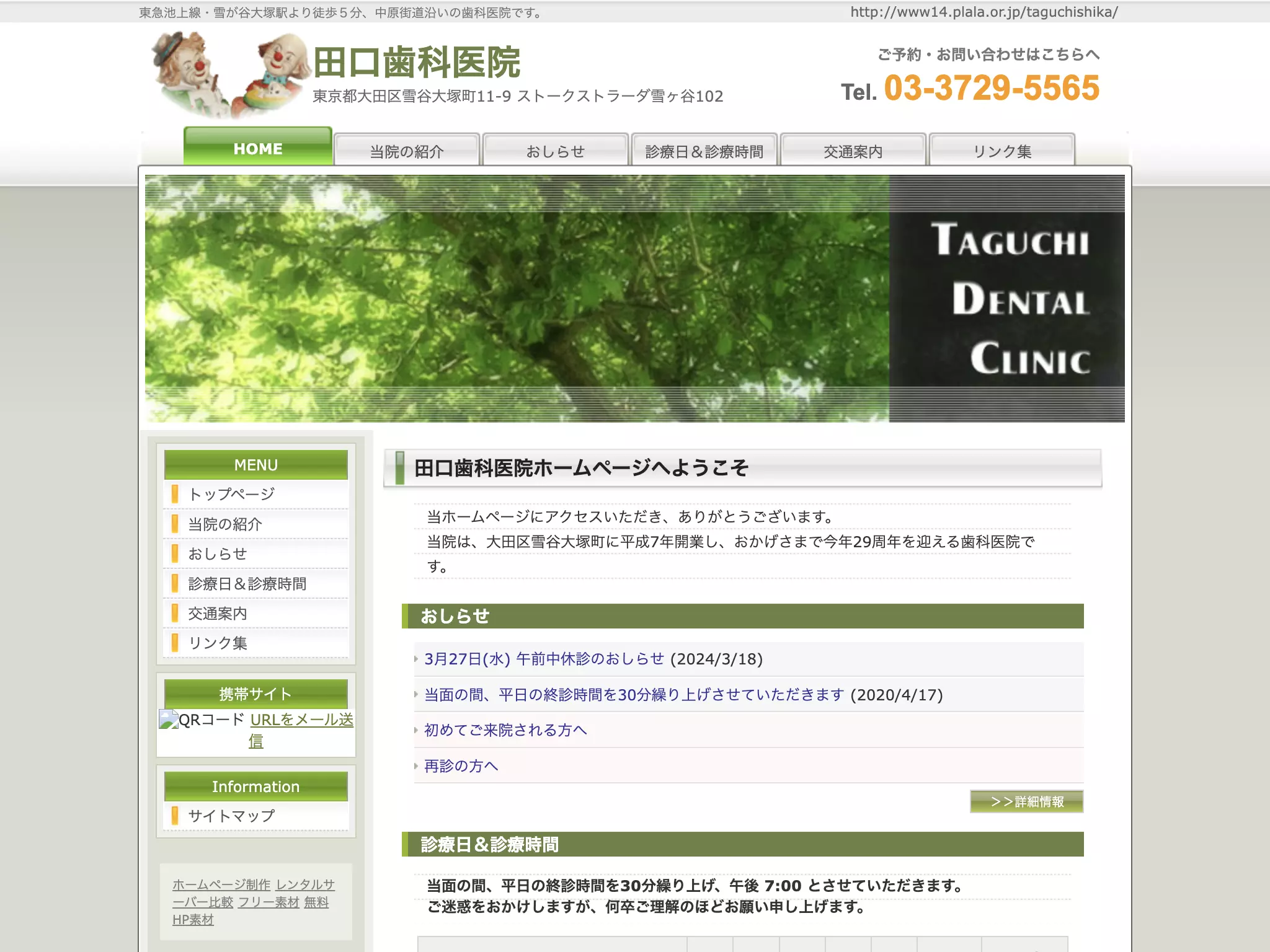Click the 診療日＆診療時間 section heading bar
The image size is (1270, 952).
(x=743, y=844)
